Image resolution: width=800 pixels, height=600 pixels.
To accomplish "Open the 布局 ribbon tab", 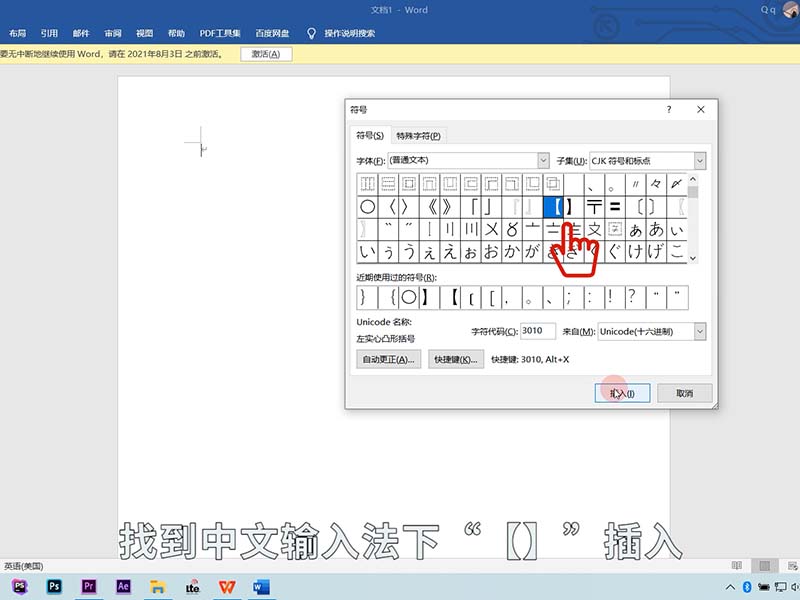I will (18, 34).
